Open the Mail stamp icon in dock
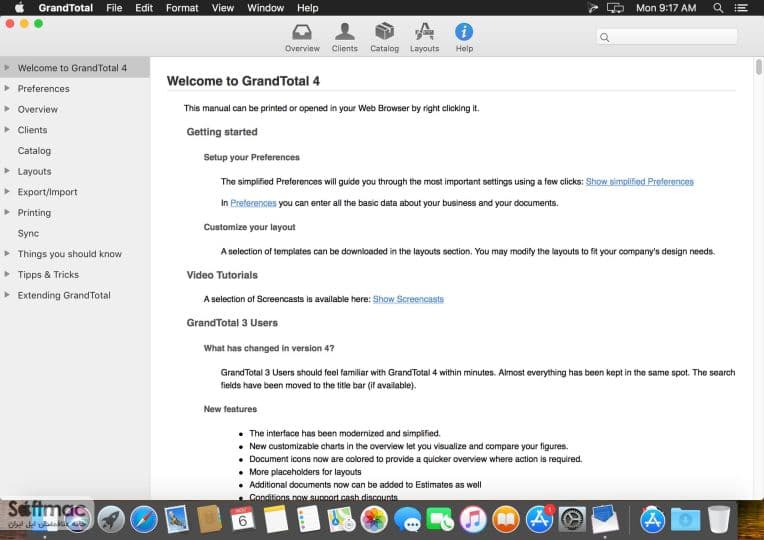This screenshot has height=540, width=764. tap(176, 520)
